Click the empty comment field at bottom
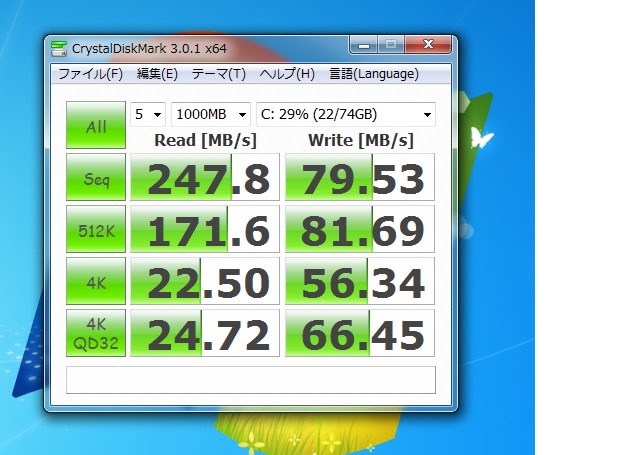Image resolution: width=631 pixels, height=455 pixels. point(251,380)
